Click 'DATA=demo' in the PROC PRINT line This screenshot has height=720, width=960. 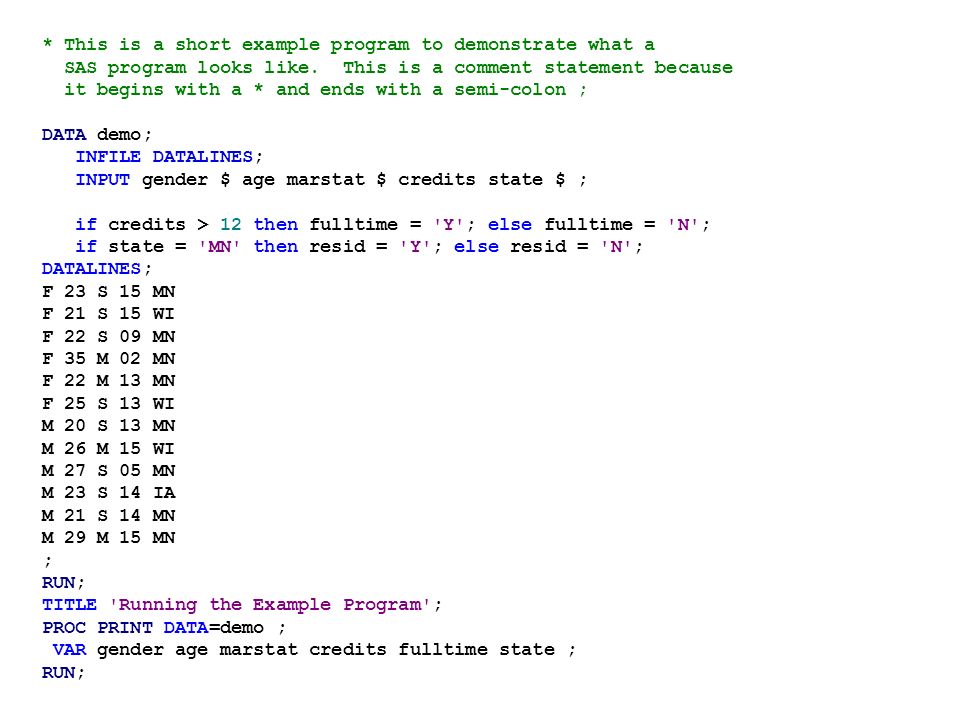[213, 628]
